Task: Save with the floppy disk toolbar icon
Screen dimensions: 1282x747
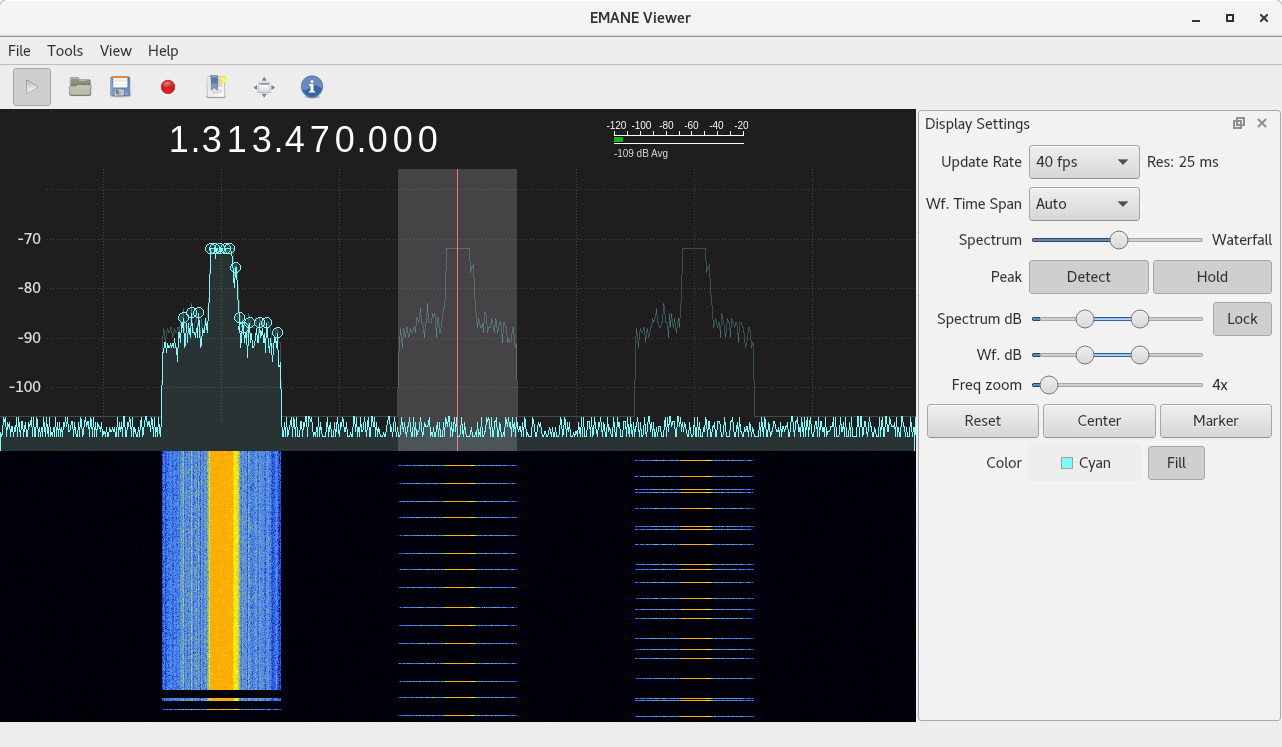Action: [120, 87]
